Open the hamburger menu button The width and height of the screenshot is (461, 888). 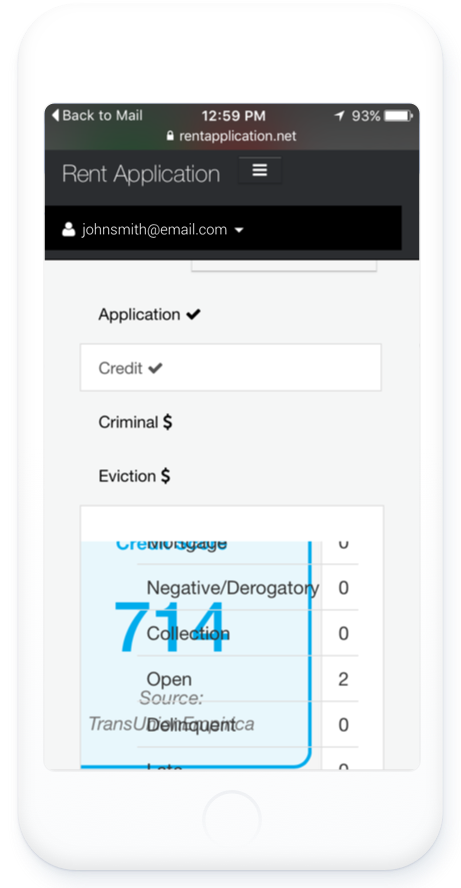coord(260,170)
